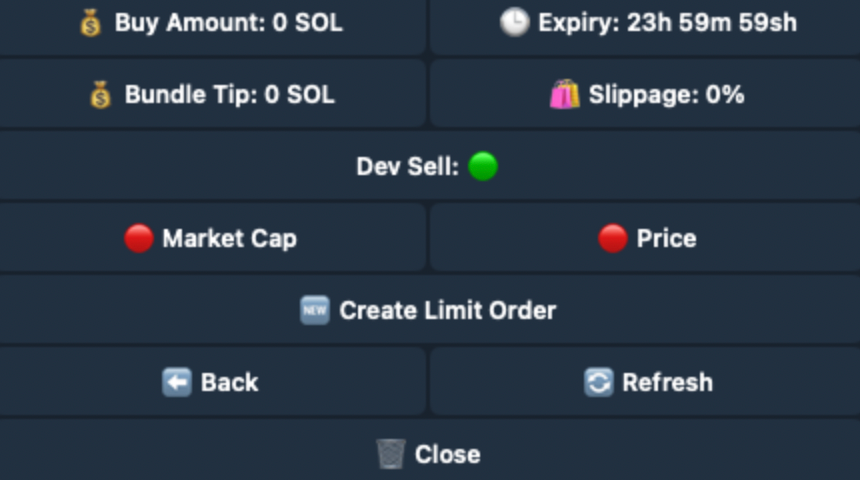Enable the red Price toggle

(612, 238)
